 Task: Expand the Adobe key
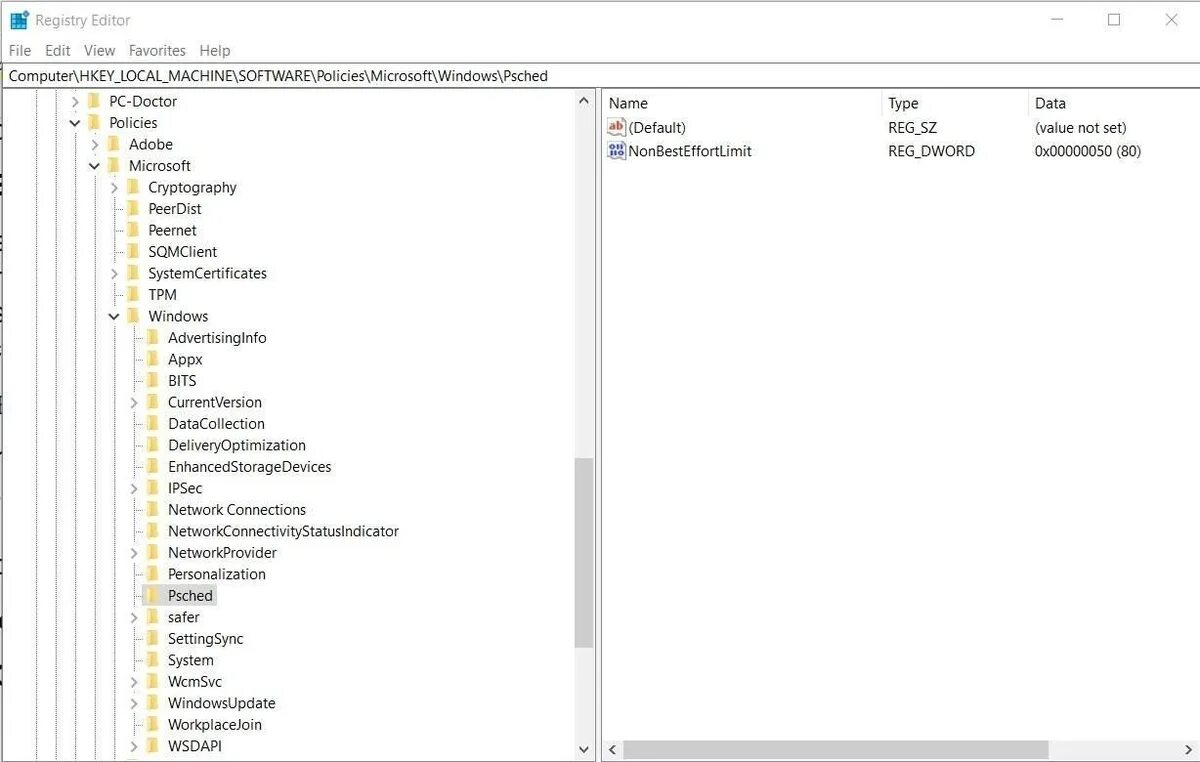[x=95, y=145]
